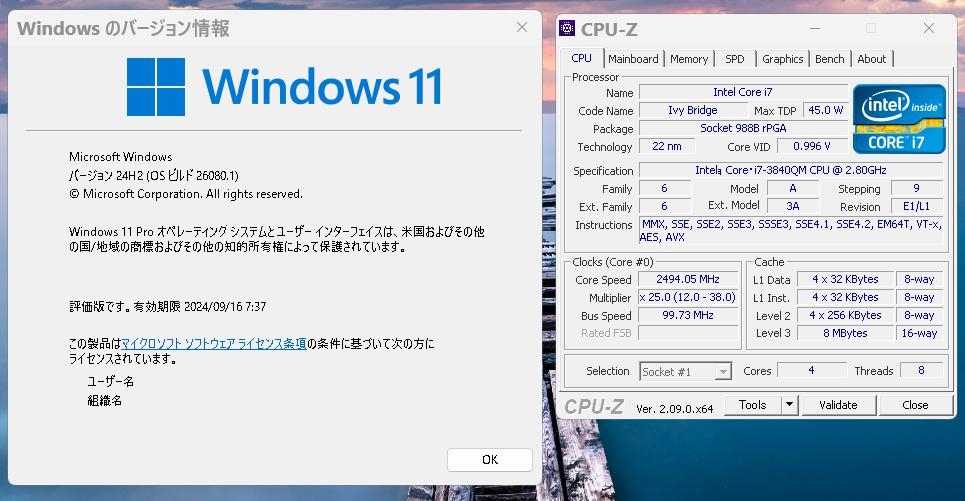Viewport: 965px width, 501px height.
Task: Click the Bus Speed value '99.73 MHz'
Action: click(688, 315)
